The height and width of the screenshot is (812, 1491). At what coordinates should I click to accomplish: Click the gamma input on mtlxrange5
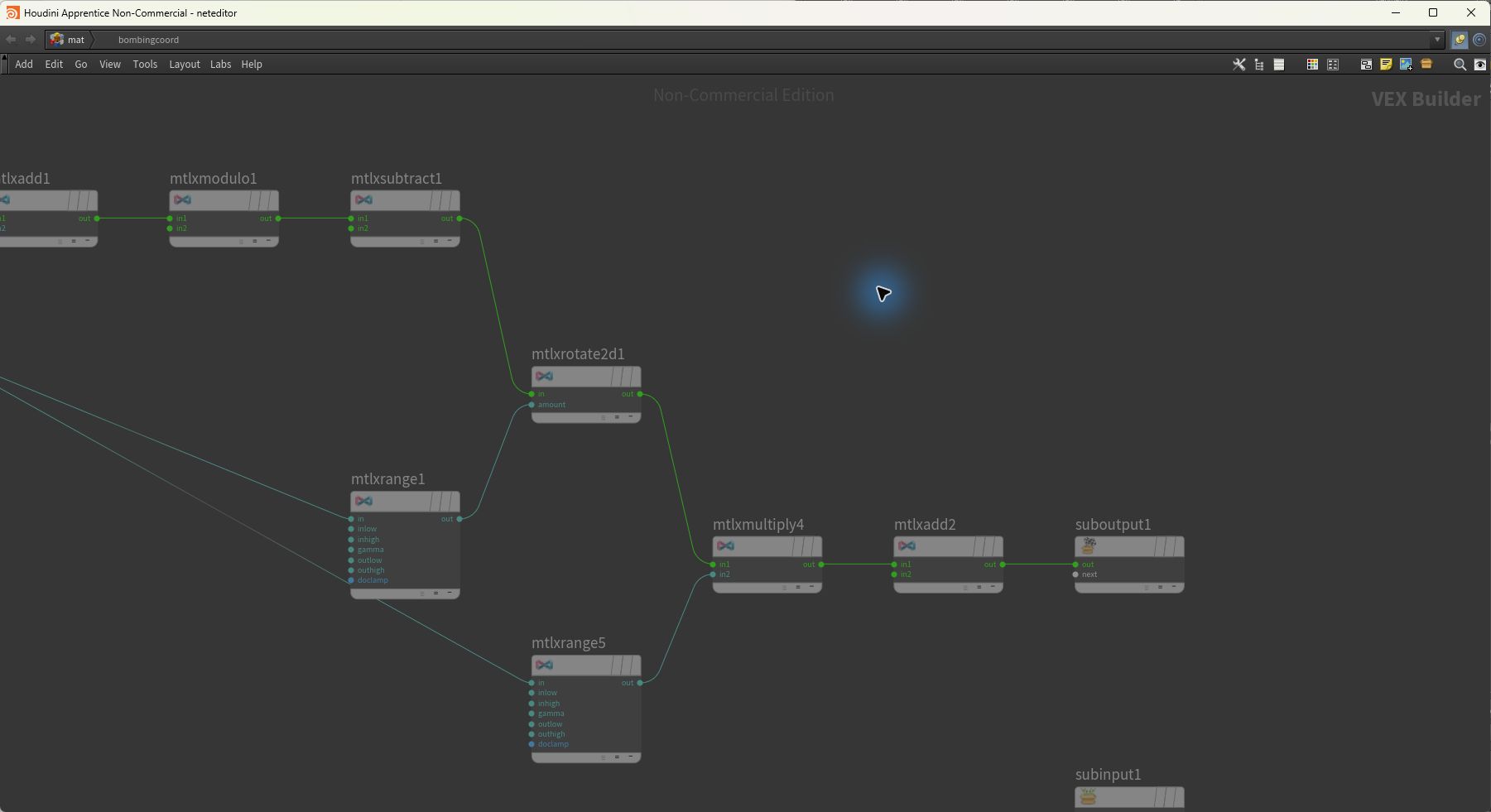pos(531,714)
